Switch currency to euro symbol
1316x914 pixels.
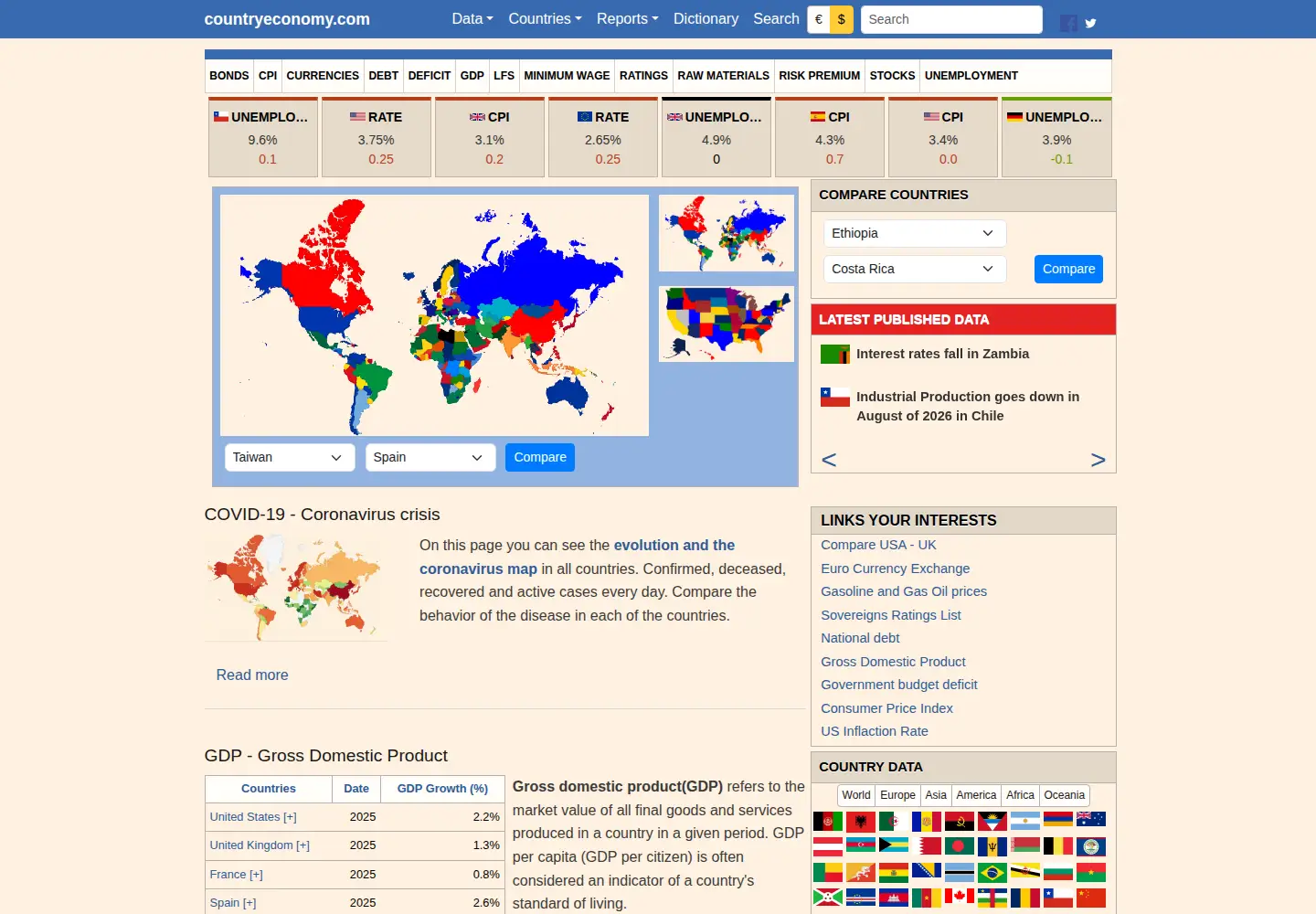[819, 19]
